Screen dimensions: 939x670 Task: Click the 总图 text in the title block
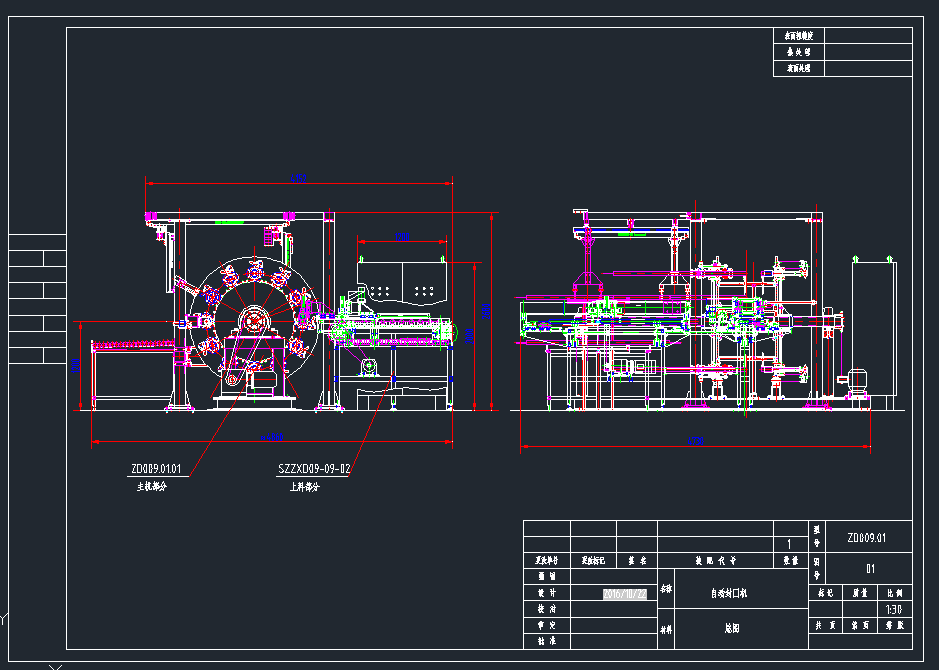tap(731, 629)
